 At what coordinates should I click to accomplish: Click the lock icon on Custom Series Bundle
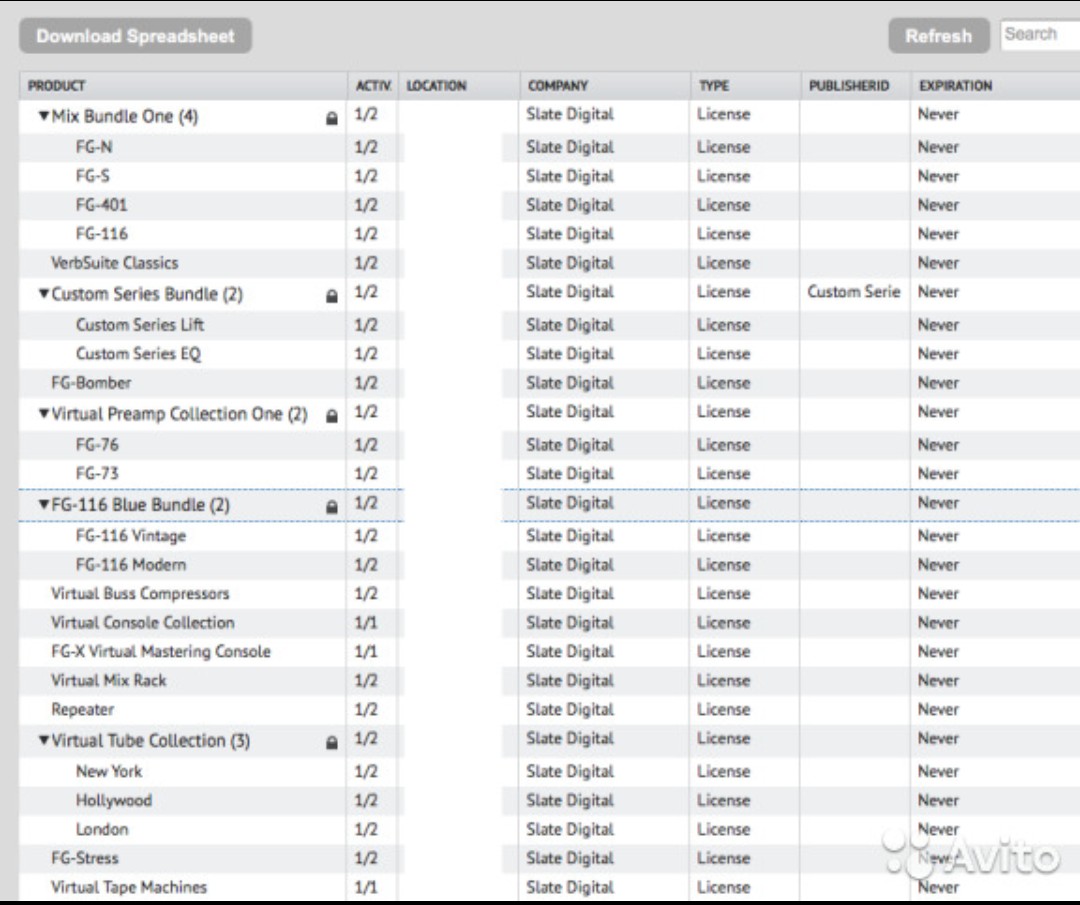point(331,296)
